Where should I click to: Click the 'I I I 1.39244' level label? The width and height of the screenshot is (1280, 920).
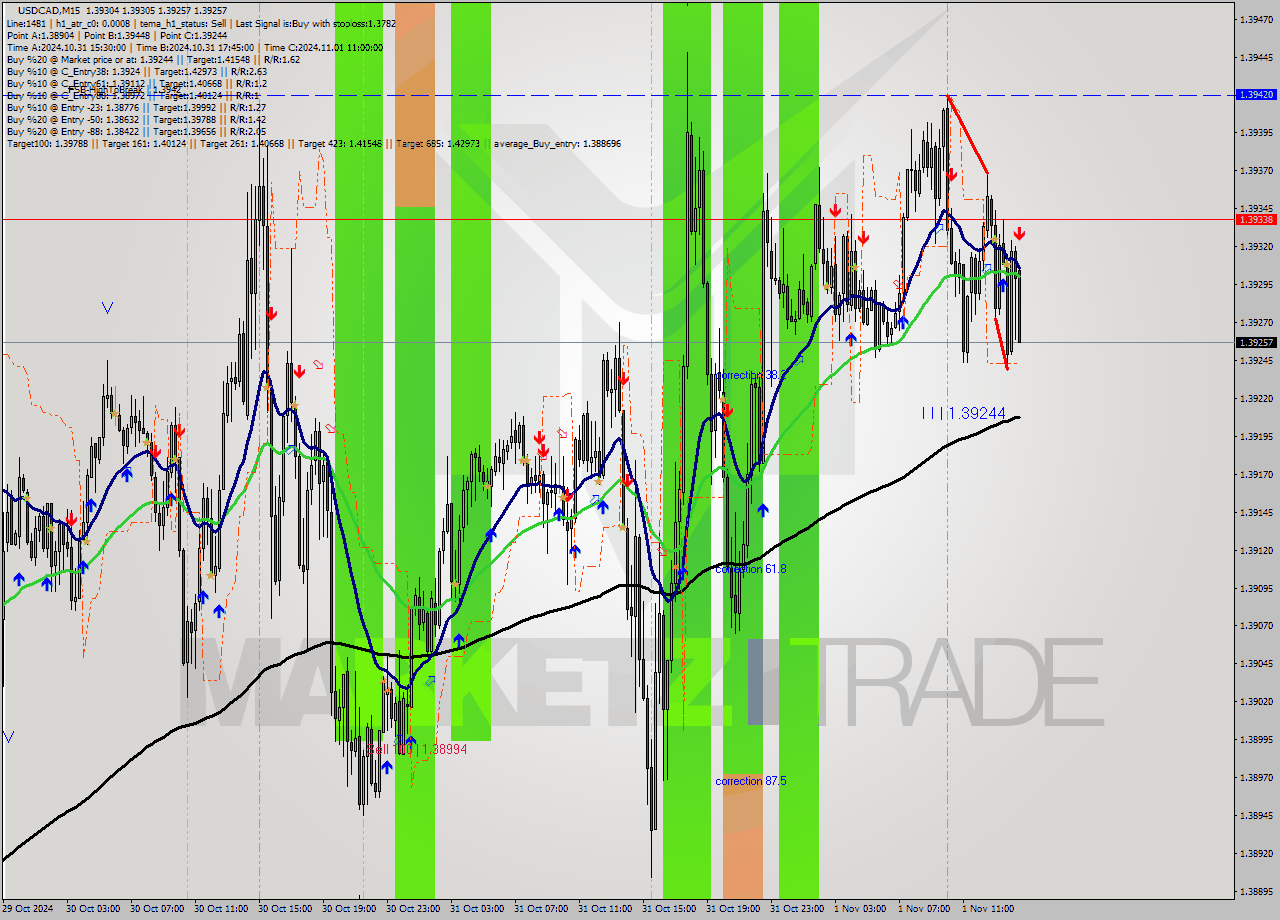(x=963, y=412)
